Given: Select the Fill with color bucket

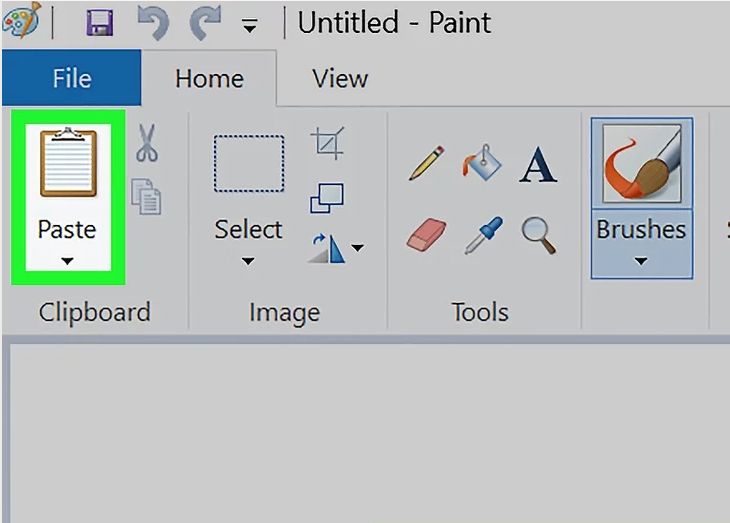Looking at the screenshot, I should [x=482, y=162].
